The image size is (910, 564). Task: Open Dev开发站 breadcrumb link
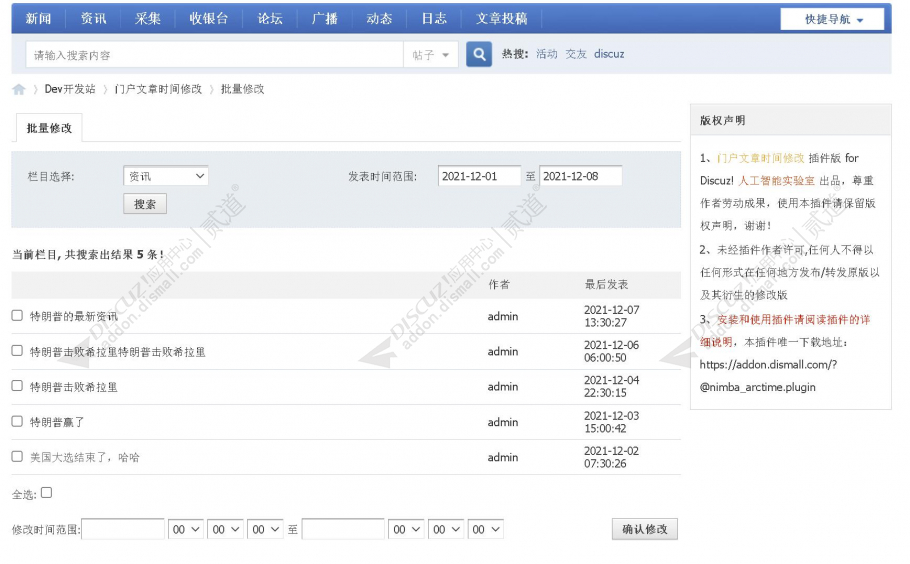coord(70,89)
